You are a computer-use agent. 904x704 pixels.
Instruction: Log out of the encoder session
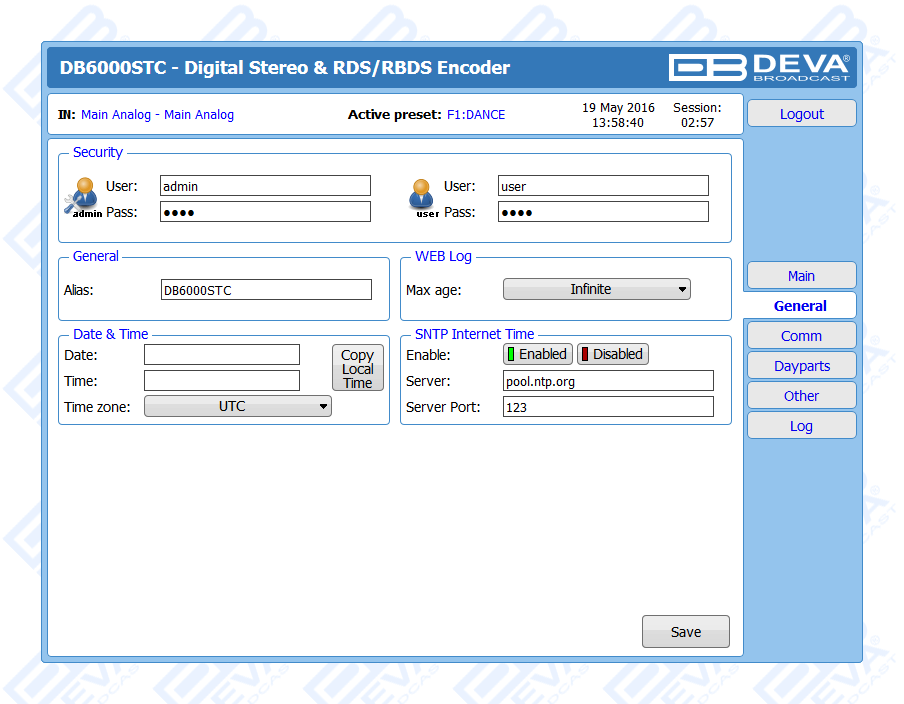(x=801, y=114)
